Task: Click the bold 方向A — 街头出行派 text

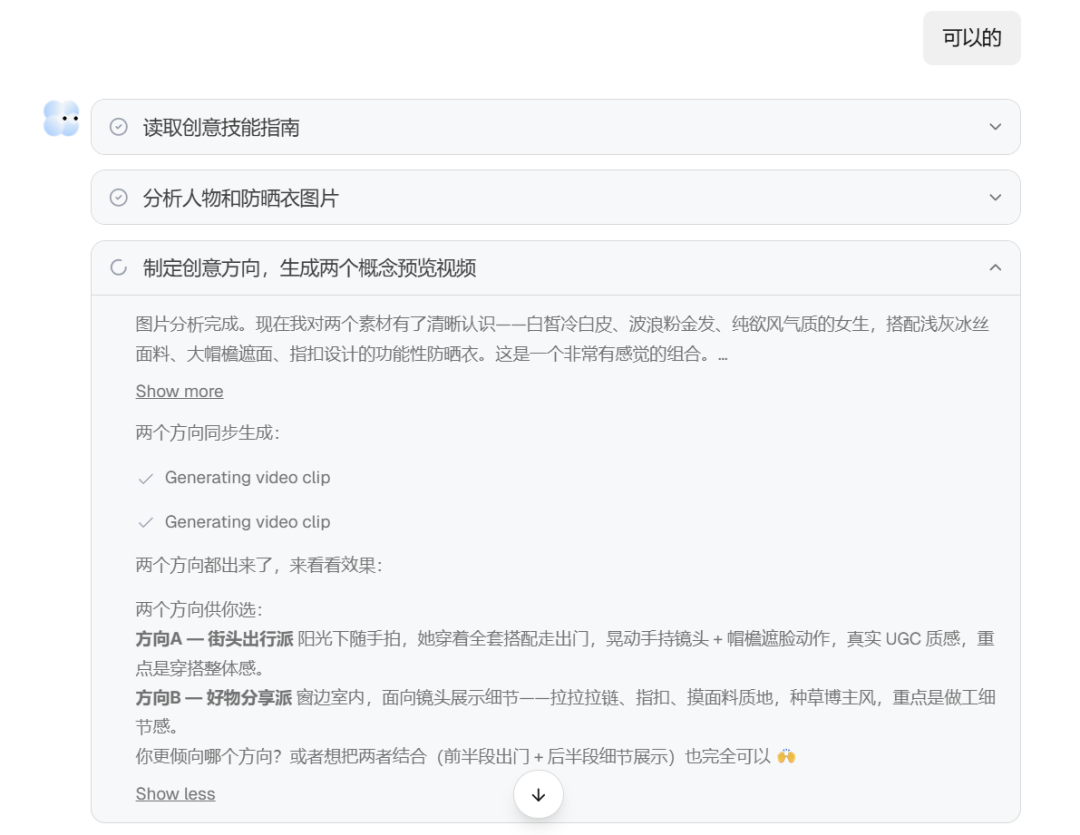Action: (213, 638)
